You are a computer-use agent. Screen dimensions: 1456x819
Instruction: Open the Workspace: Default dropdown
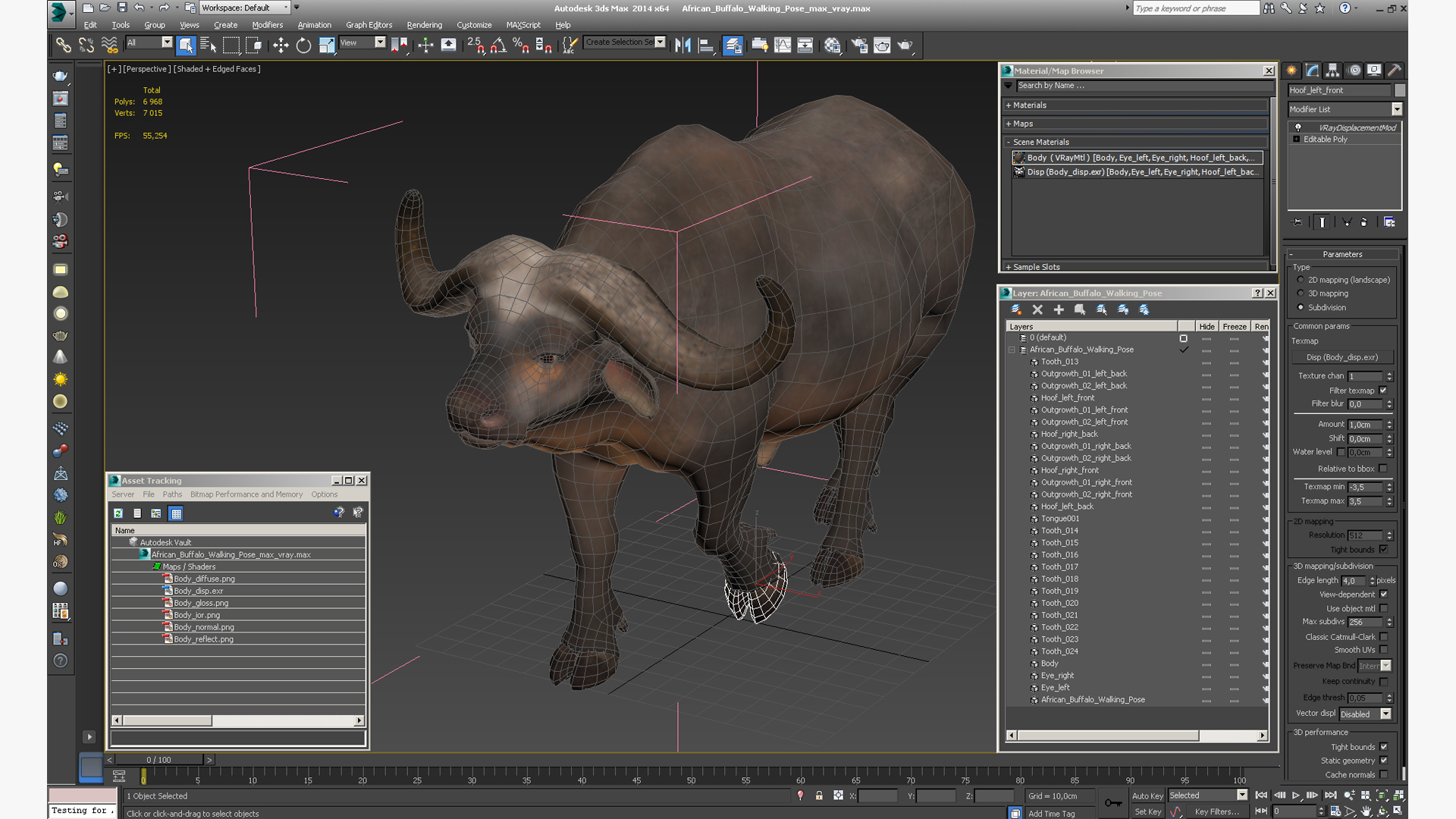(245, 8)
